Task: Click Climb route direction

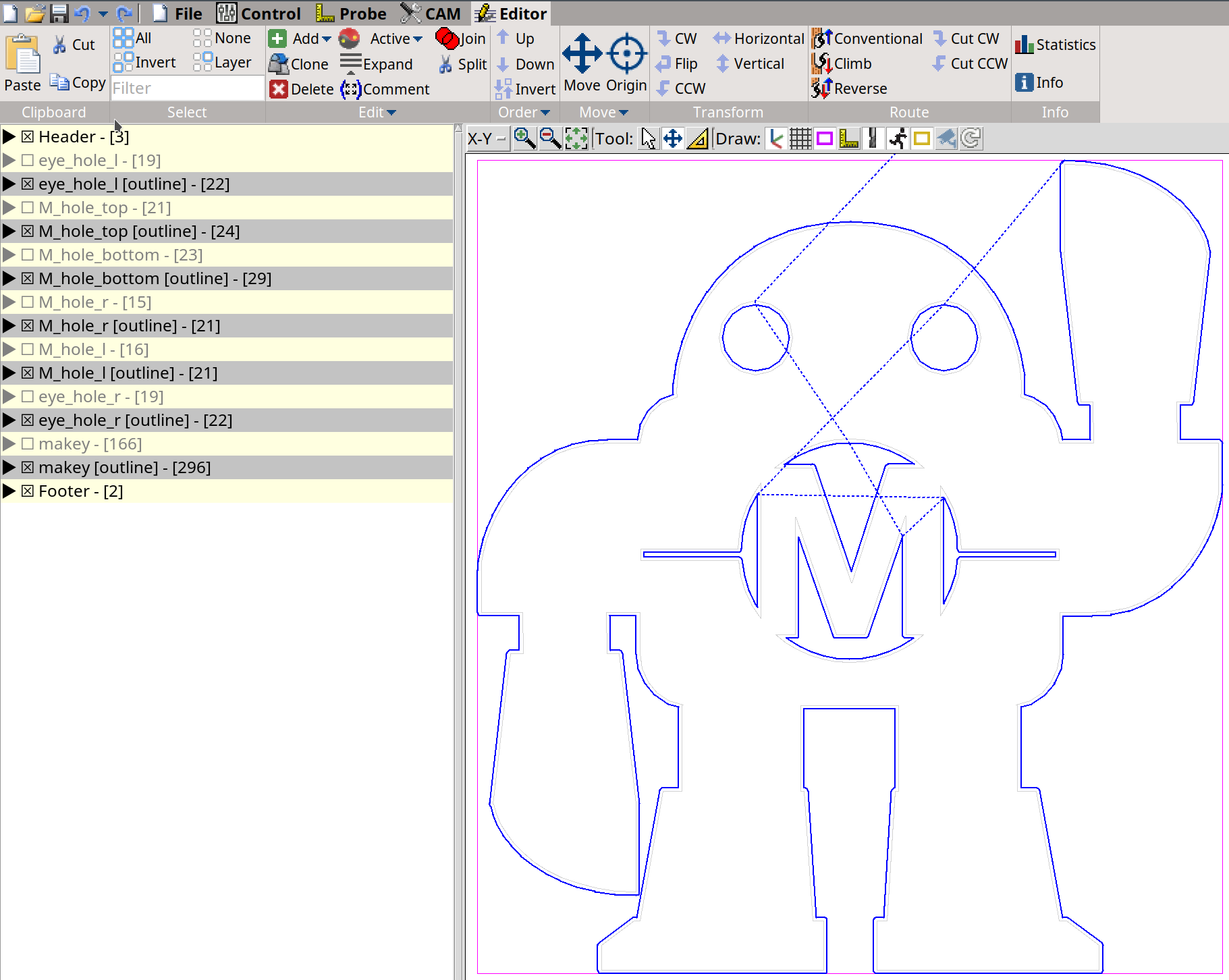Action: tap(842, 63)
